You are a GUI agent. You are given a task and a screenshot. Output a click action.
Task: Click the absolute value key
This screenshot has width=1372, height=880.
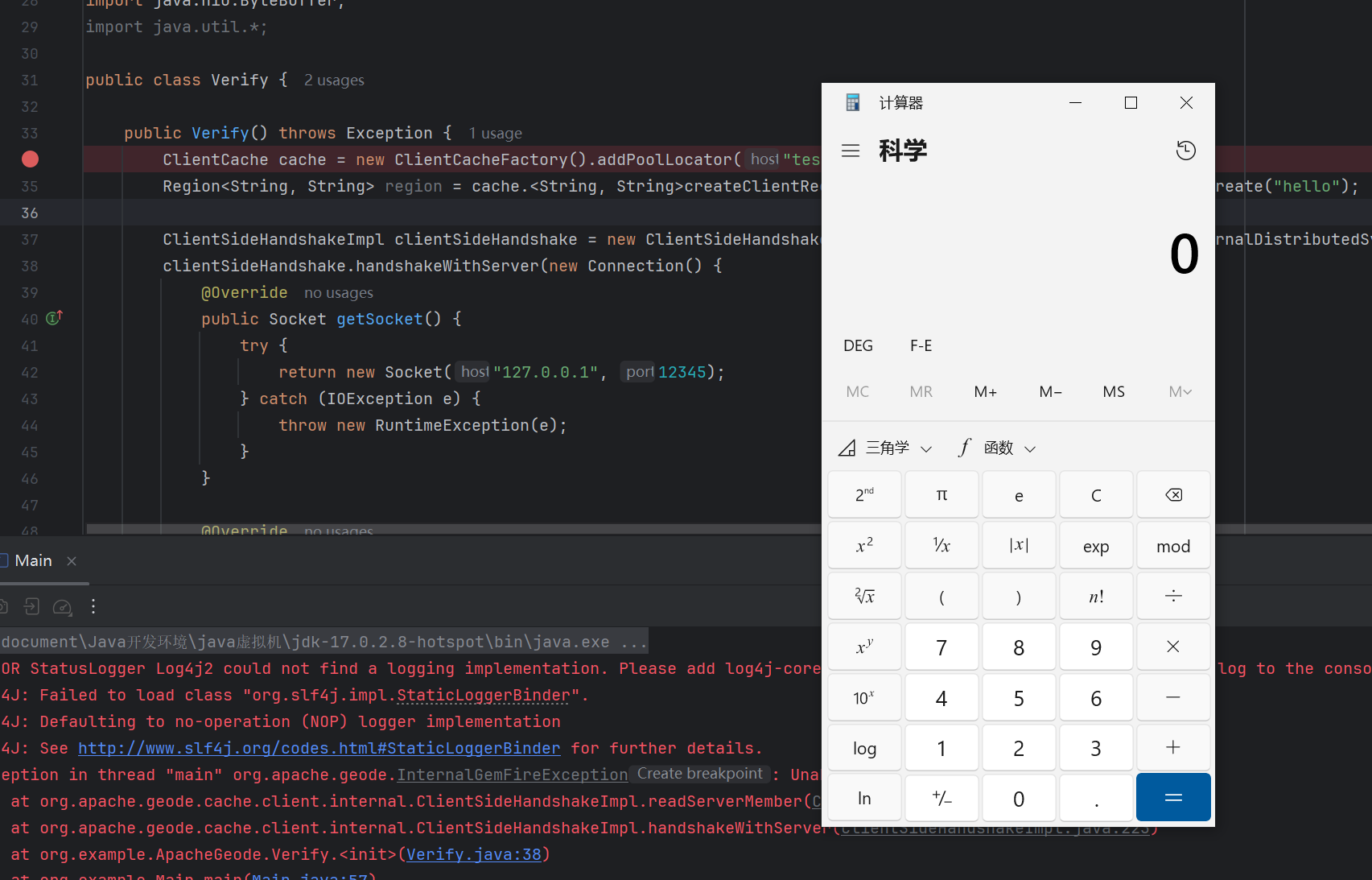[1019, 546]
